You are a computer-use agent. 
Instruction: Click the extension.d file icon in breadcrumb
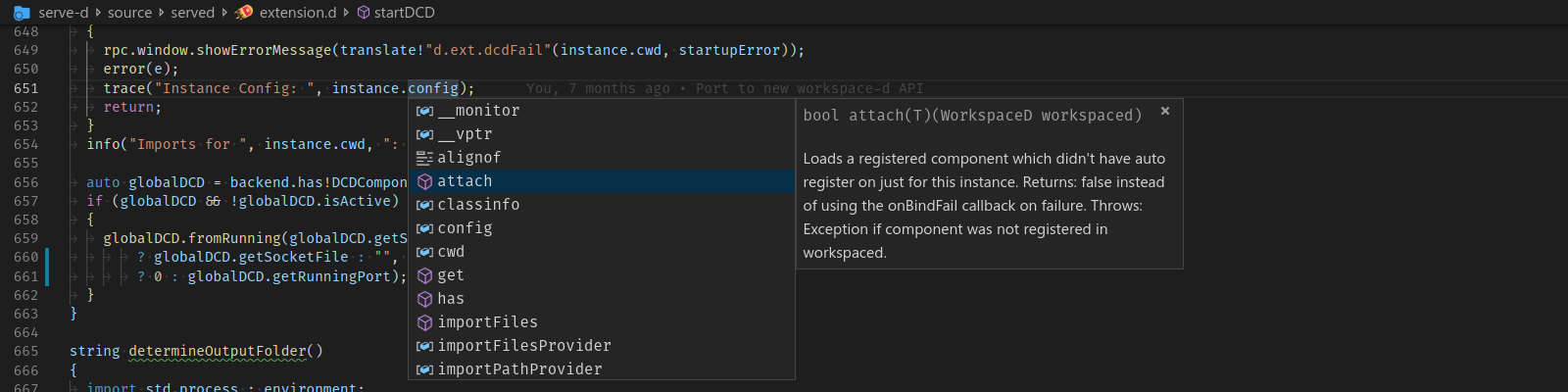[x=245, y=13]
